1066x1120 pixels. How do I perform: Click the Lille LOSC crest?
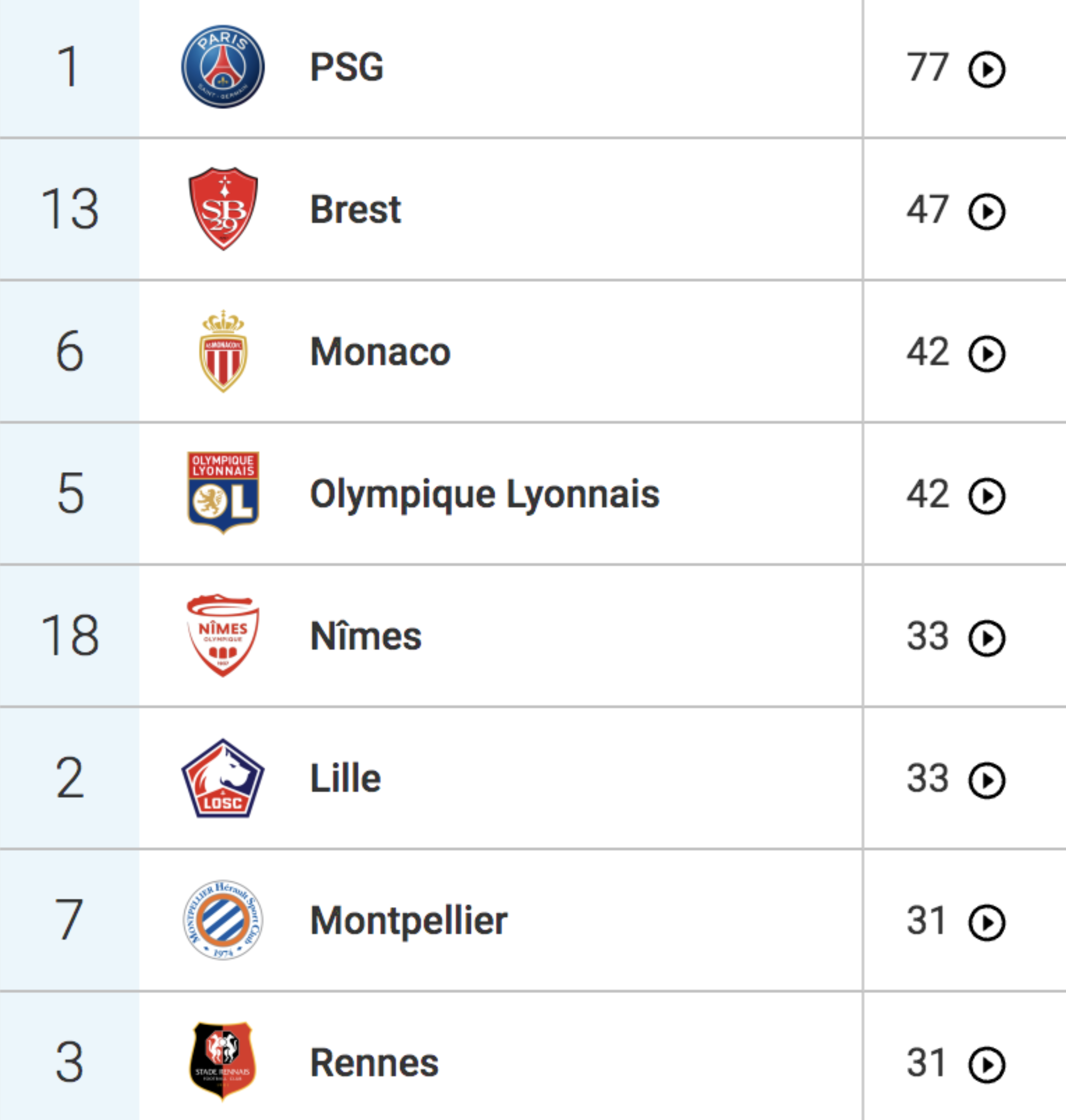(223, 778)
